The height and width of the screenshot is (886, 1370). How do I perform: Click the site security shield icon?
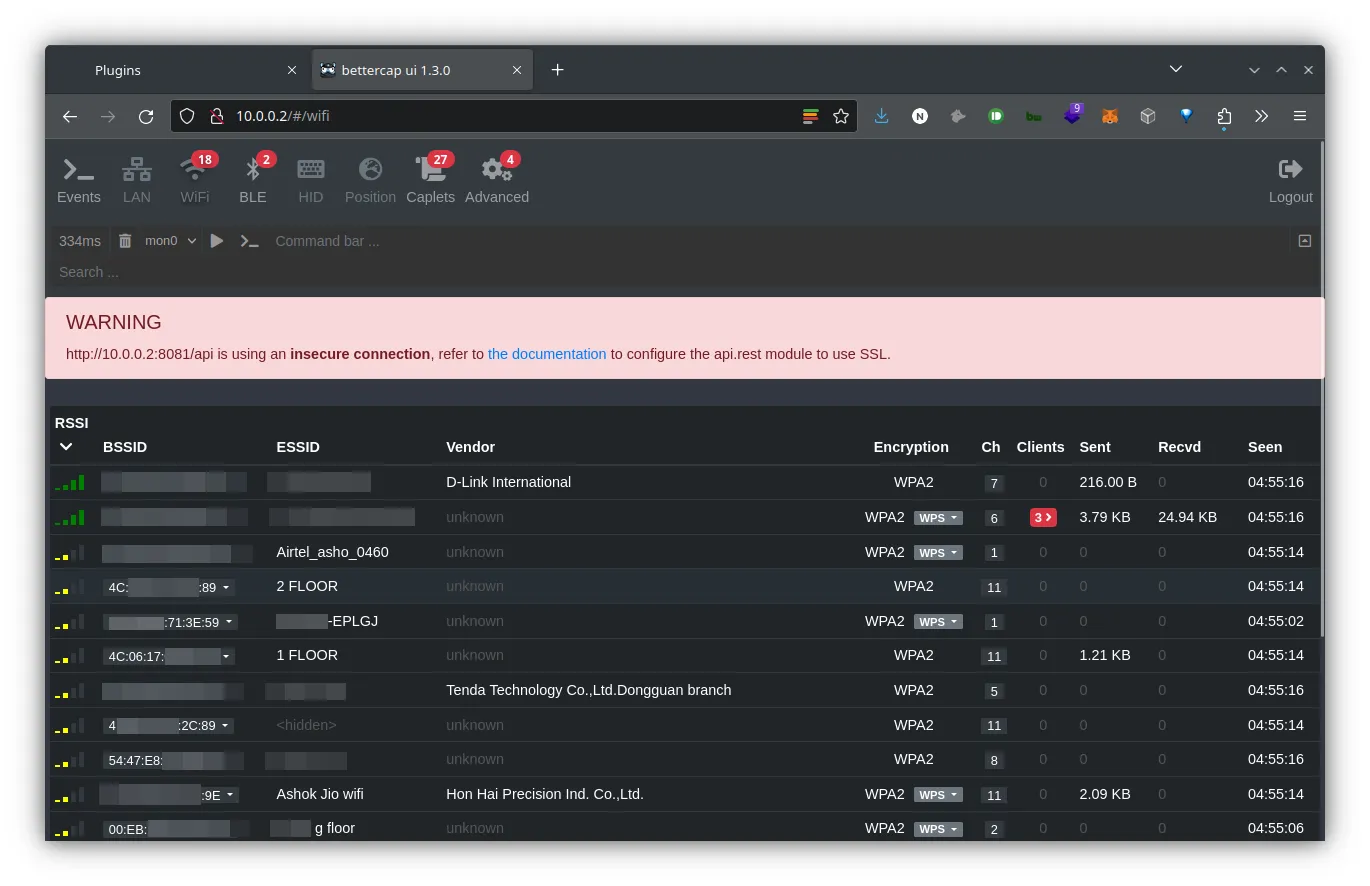(x=187, y=116)
